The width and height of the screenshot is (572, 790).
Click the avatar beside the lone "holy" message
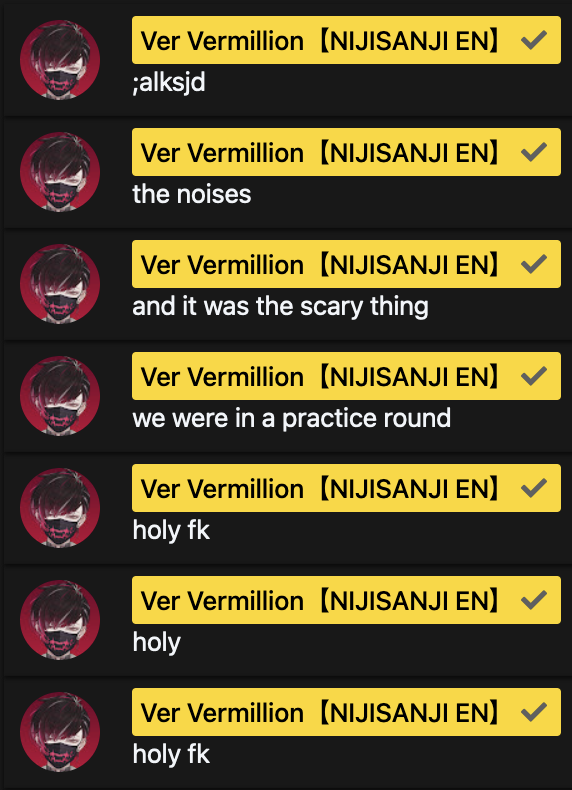[60, 620]
